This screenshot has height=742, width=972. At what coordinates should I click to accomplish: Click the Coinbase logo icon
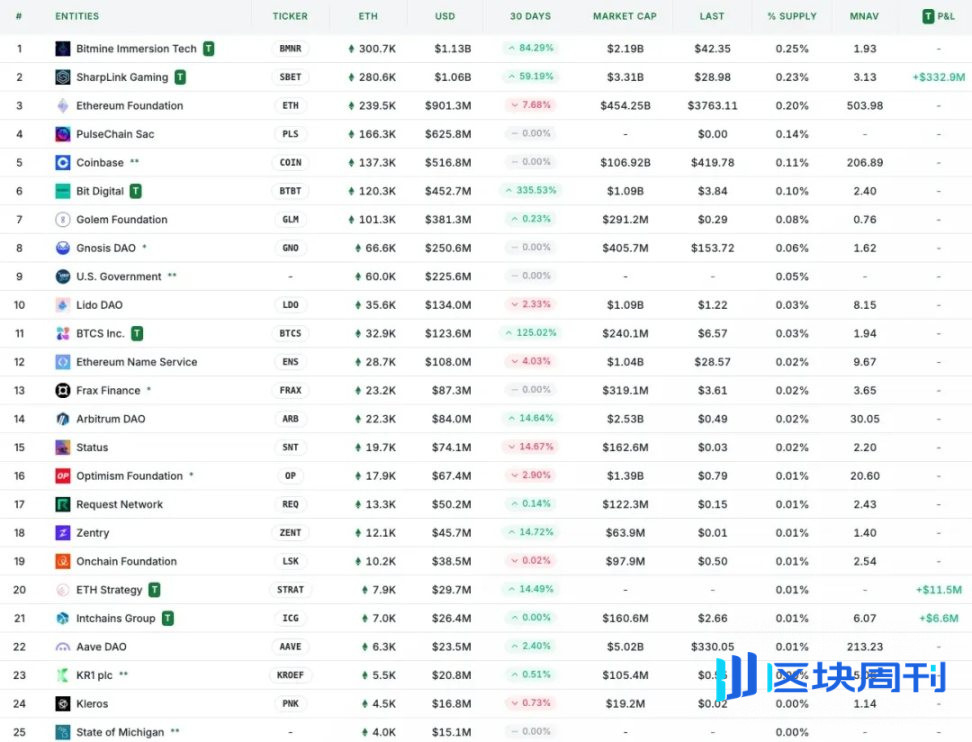click(63, 162)
